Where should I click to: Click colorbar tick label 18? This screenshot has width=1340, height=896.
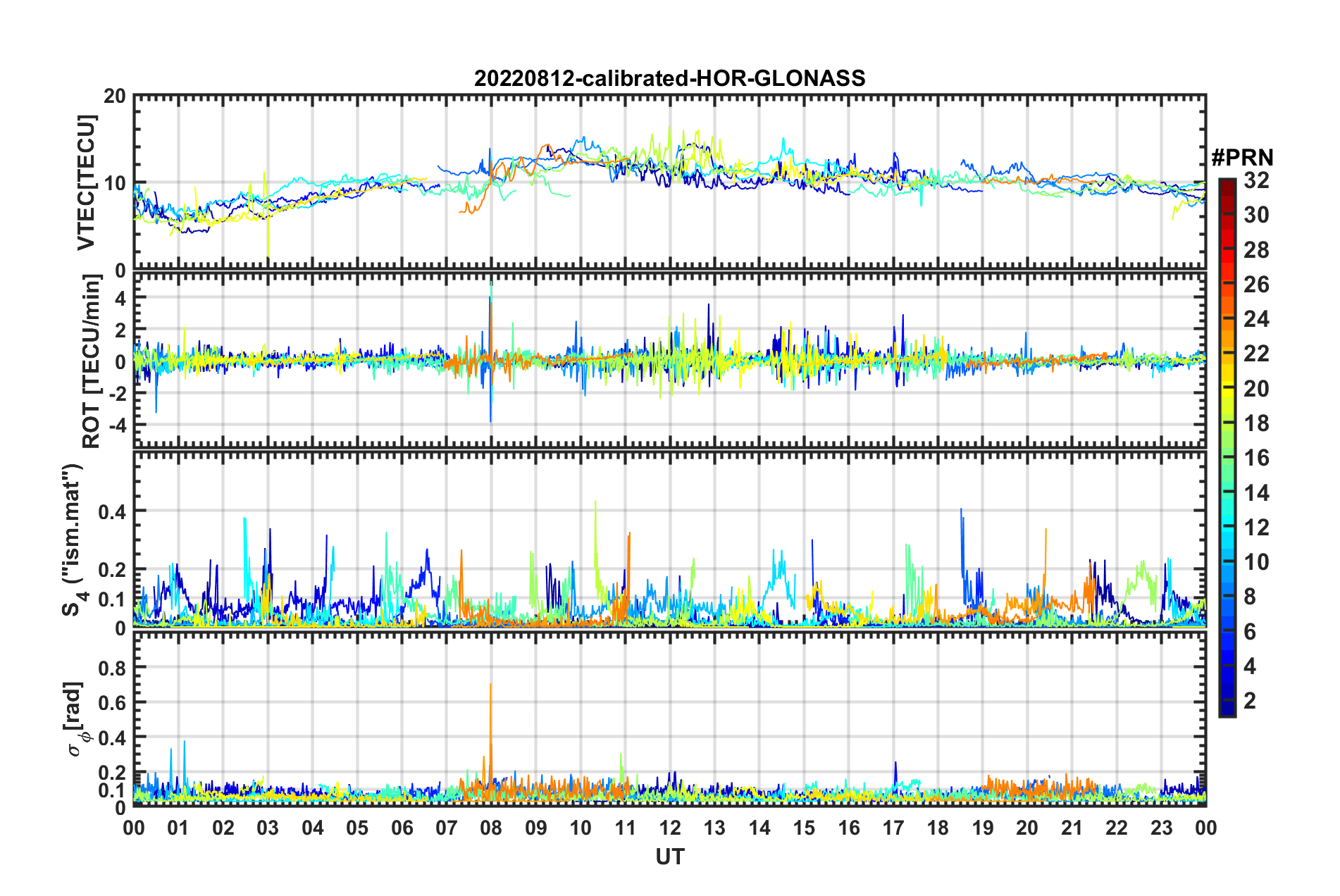click(1256, 423)
